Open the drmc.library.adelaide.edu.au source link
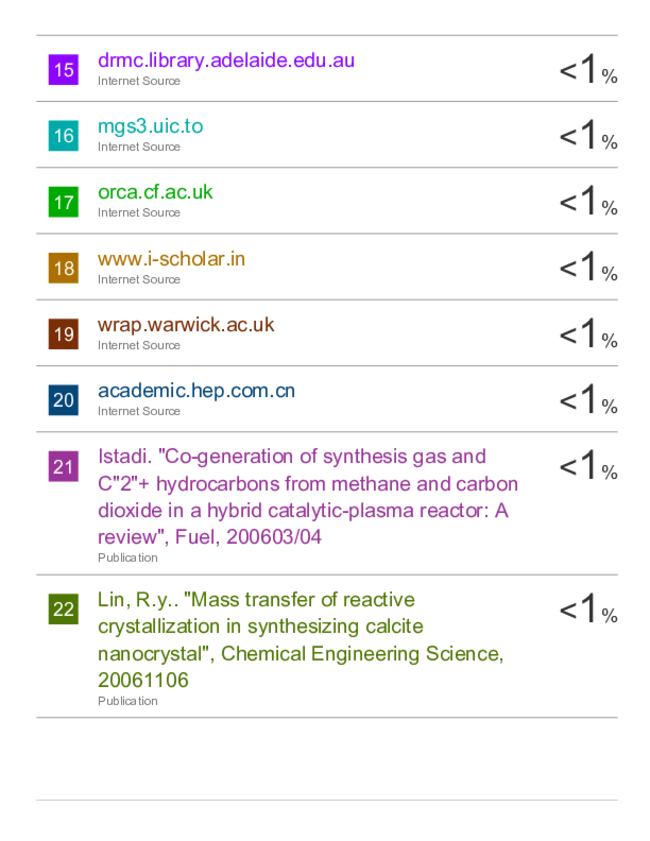Image resolution: width=650 pixels, height=841 pixels. tap(226, 61)
